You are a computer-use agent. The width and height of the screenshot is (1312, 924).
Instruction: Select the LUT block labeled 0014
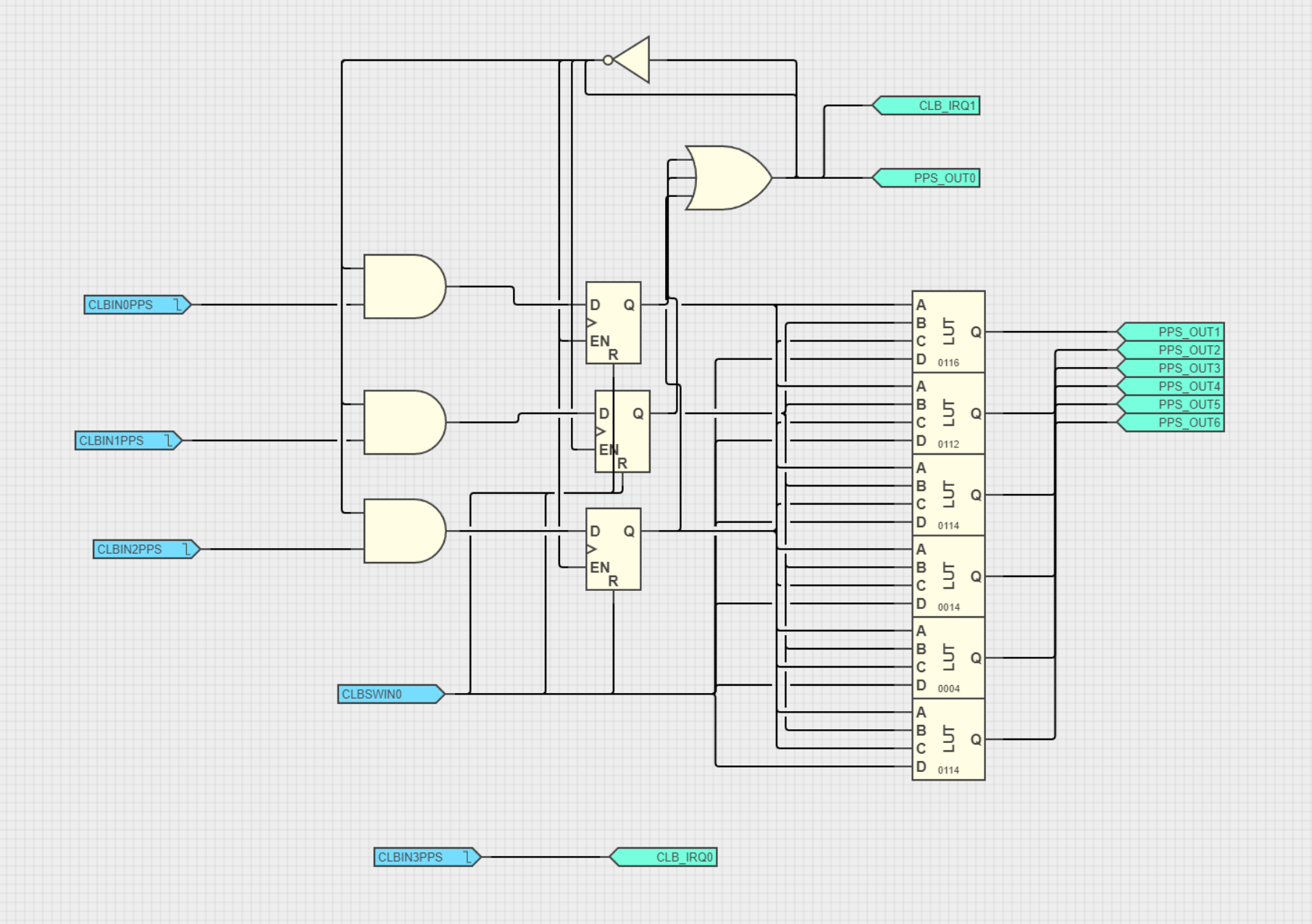[x=948, y=576]
